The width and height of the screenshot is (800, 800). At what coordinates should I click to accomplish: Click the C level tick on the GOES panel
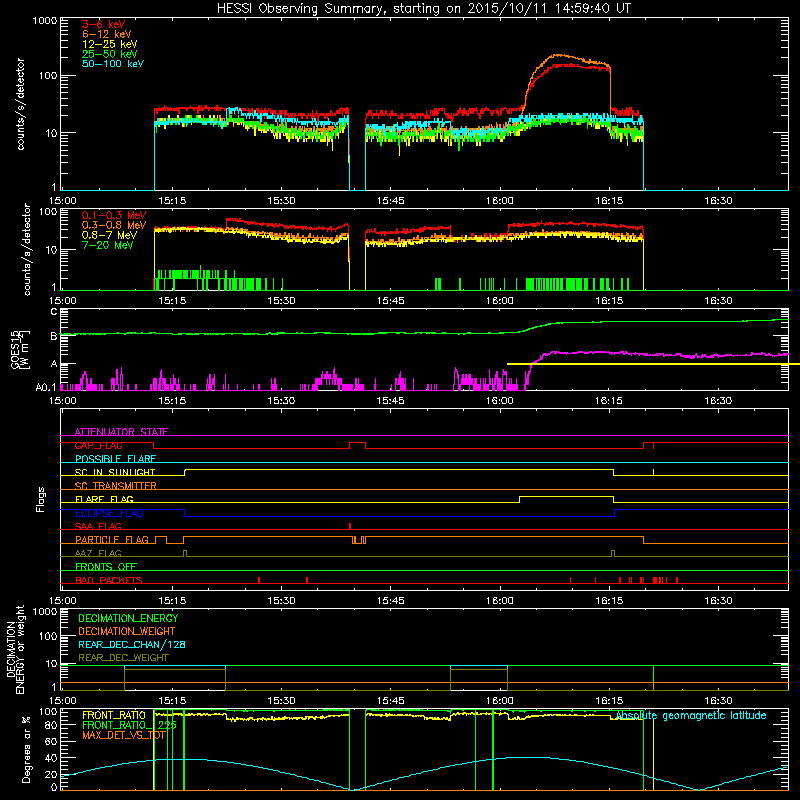click(54, 312)
